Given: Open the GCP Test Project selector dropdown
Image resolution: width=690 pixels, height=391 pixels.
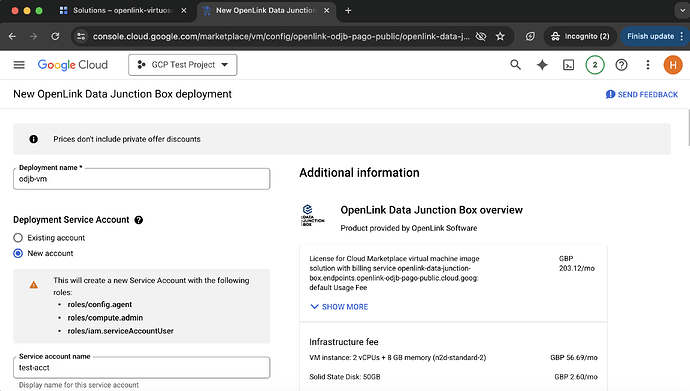Looking at the screenshot, I should 183,65.
